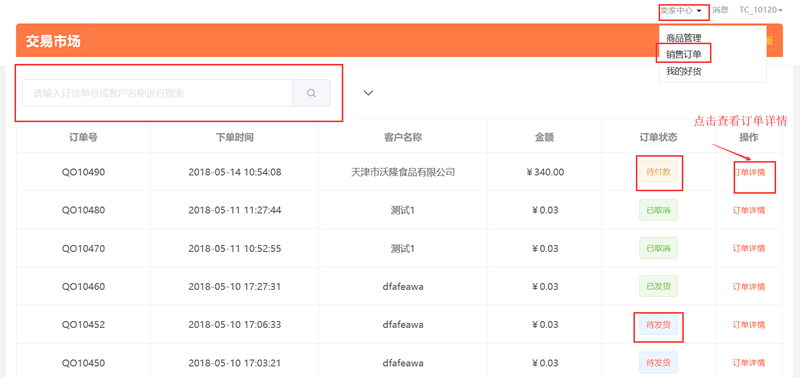Click order number QO10480
The image size is (800, 378).
(x=83, y=210)
